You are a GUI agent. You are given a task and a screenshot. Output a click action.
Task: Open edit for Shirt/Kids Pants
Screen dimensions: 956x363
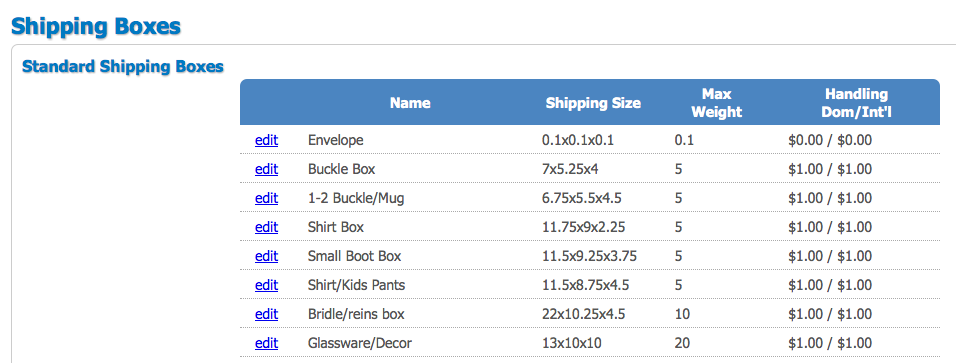tap(266, 286)
